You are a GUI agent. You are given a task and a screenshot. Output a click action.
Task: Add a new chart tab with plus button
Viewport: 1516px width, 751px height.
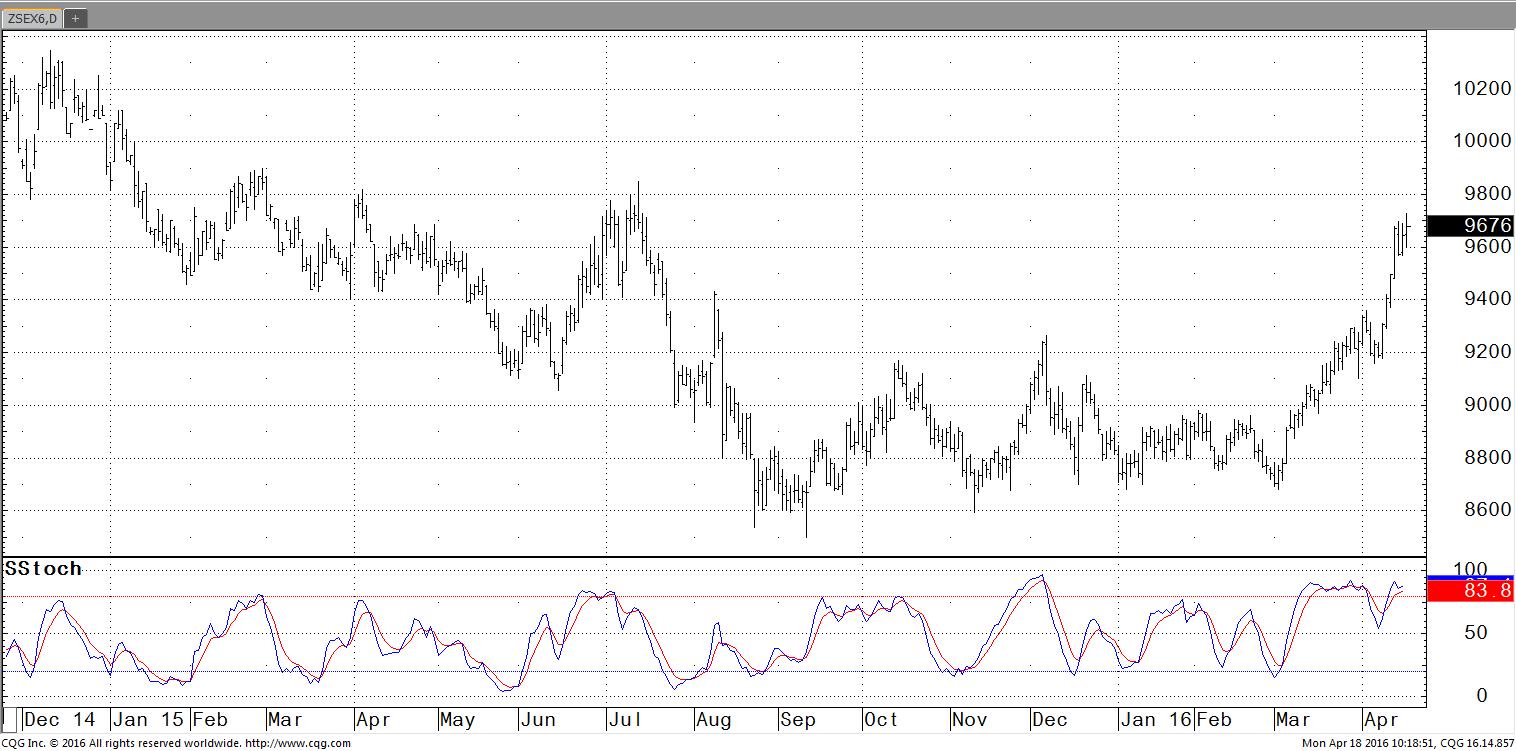click(75, 18)
